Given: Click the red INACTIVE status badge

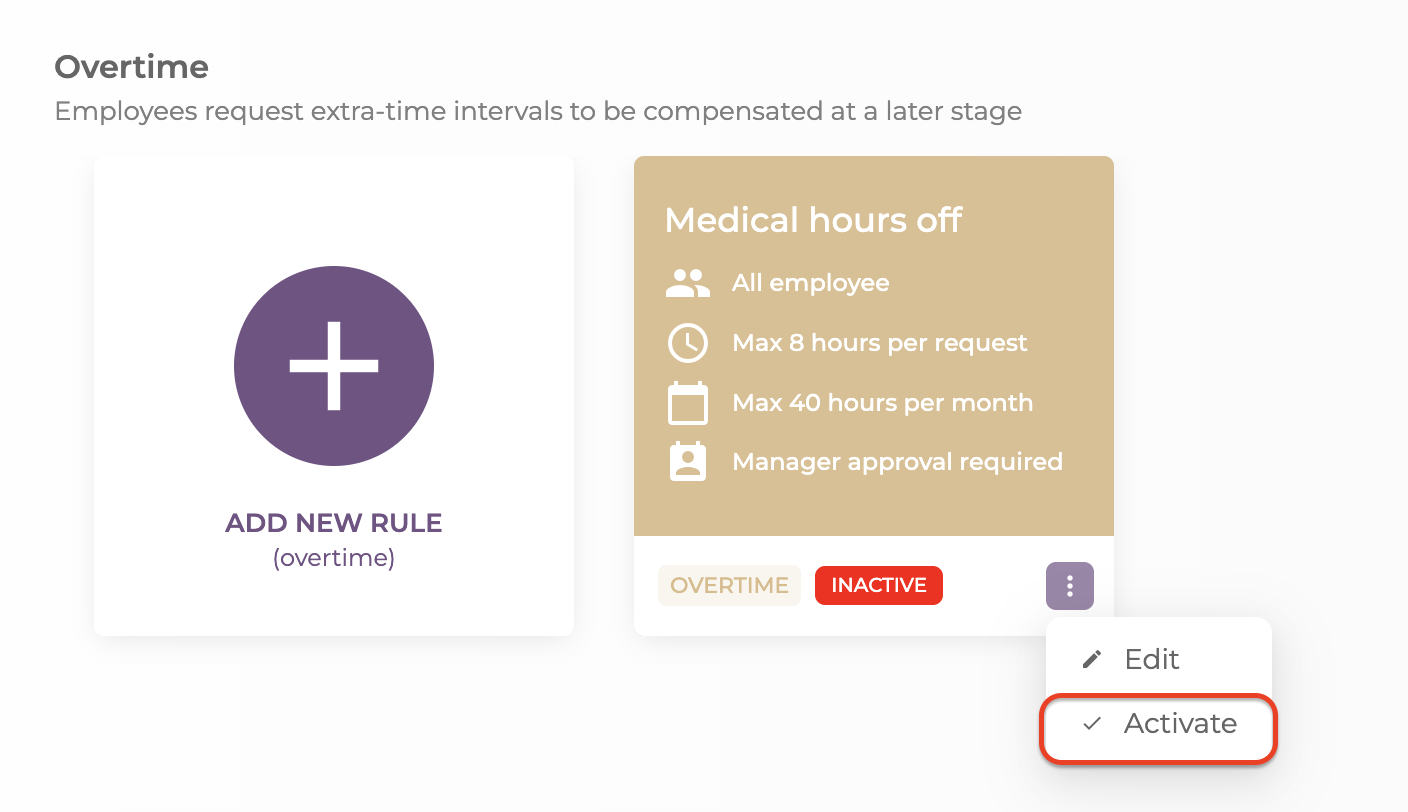Looking at the screenshot, I should [879, 586].
